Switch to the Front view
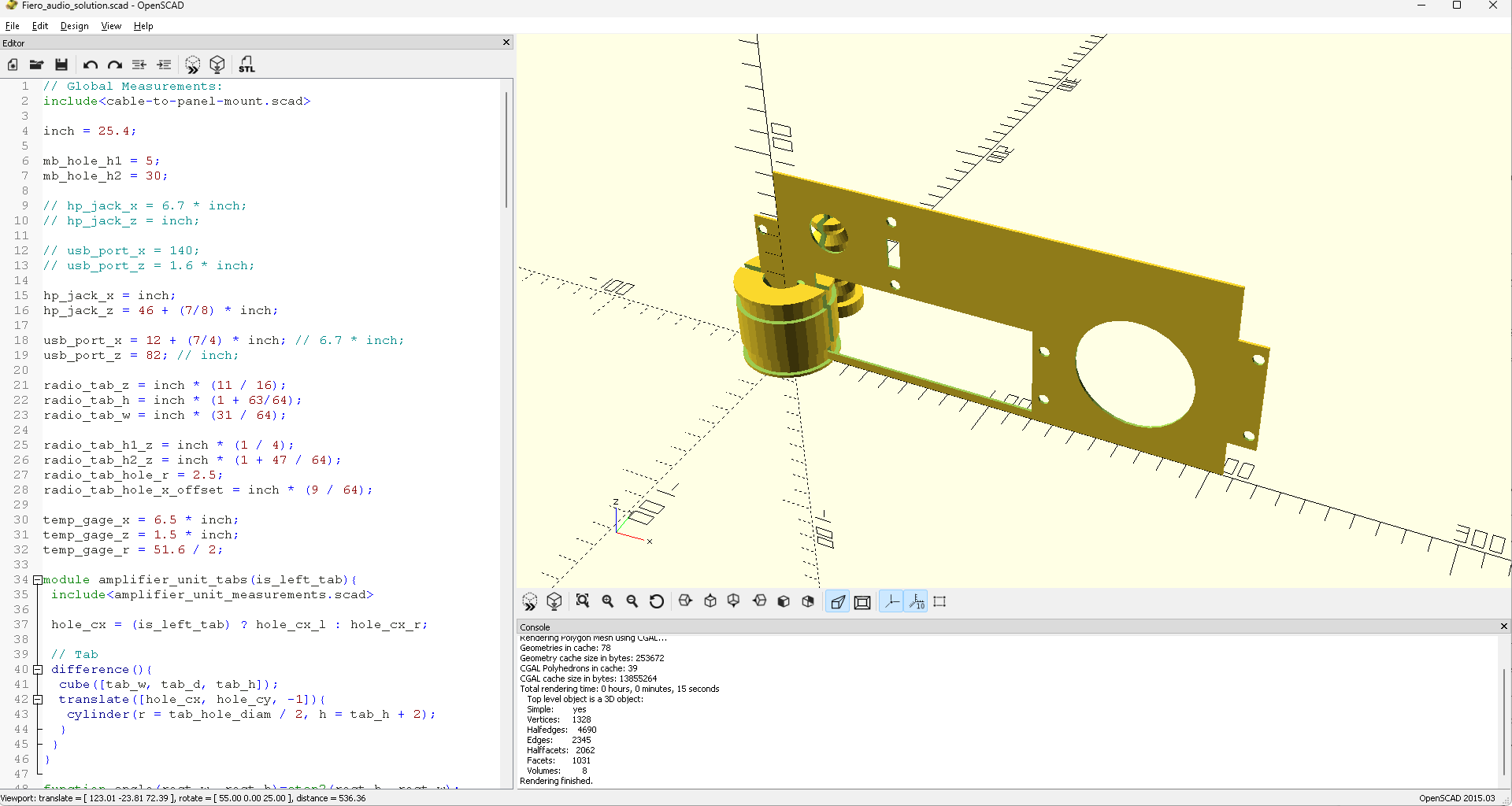Viewport: 1512px width, 806px height. pos(784,601)
